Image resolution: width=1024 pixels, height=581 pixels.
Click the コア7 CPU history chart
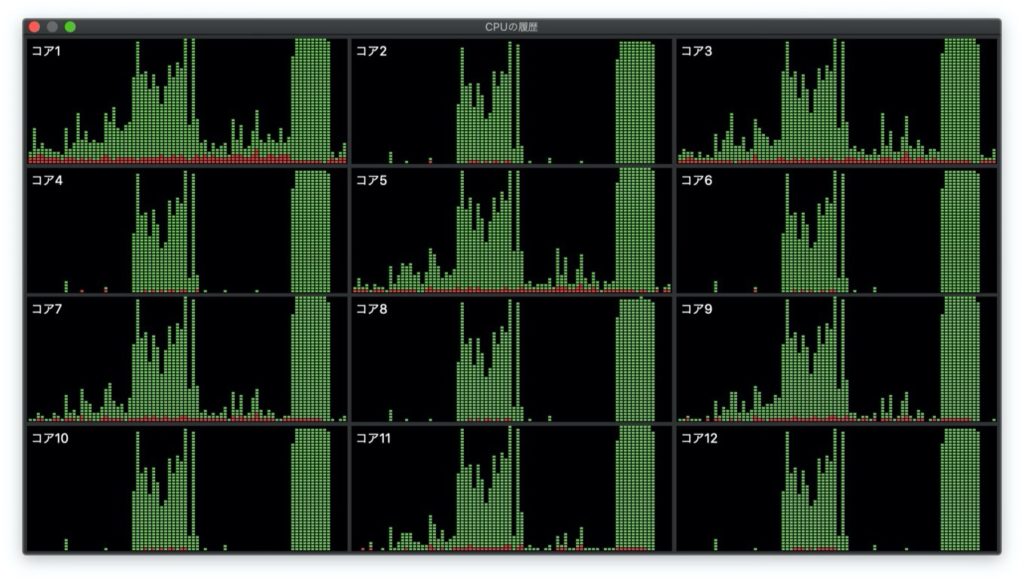[187, 360]
